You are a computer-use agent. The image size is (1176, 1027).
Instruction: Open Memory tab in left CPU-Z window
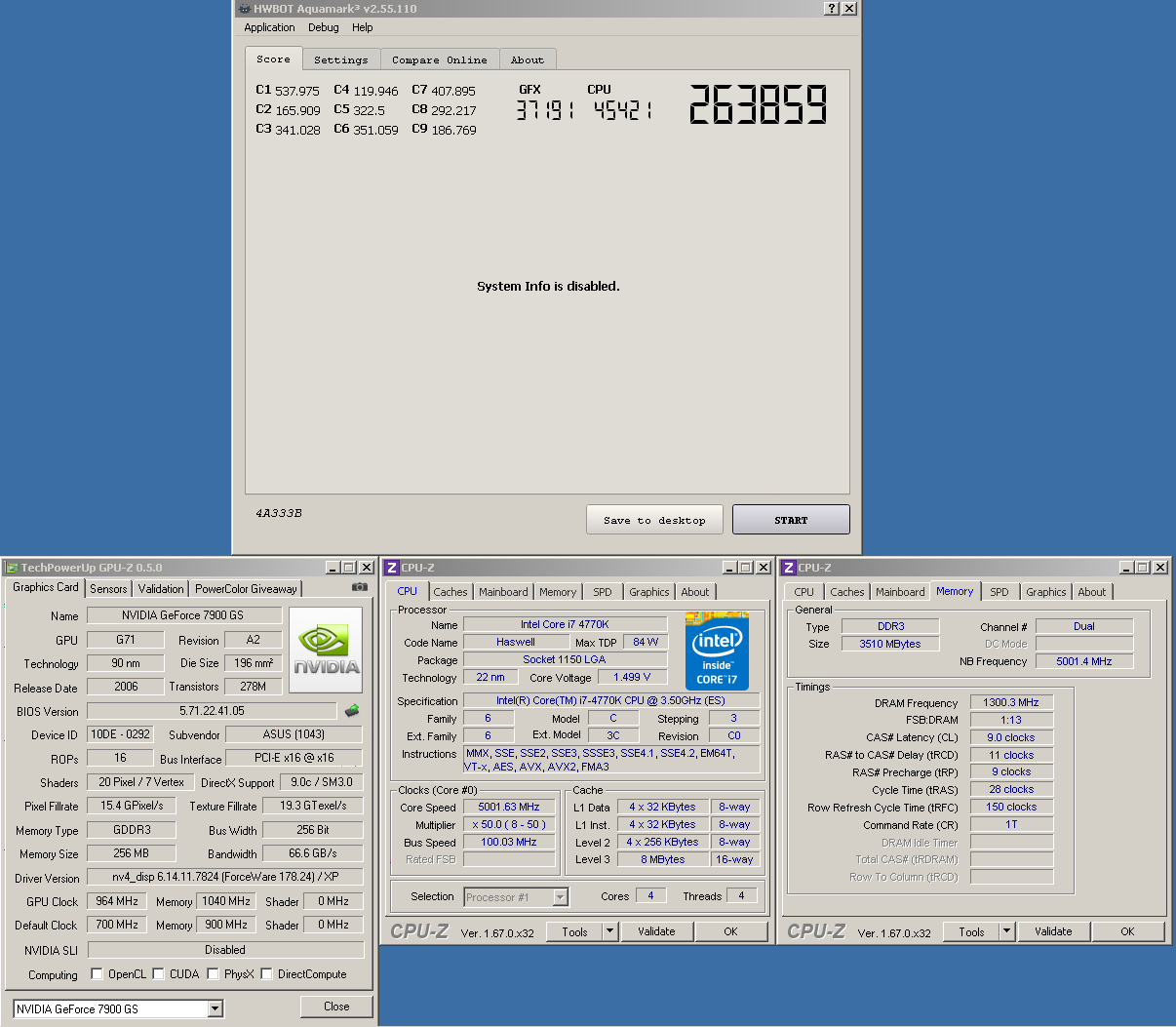point(558,592)
